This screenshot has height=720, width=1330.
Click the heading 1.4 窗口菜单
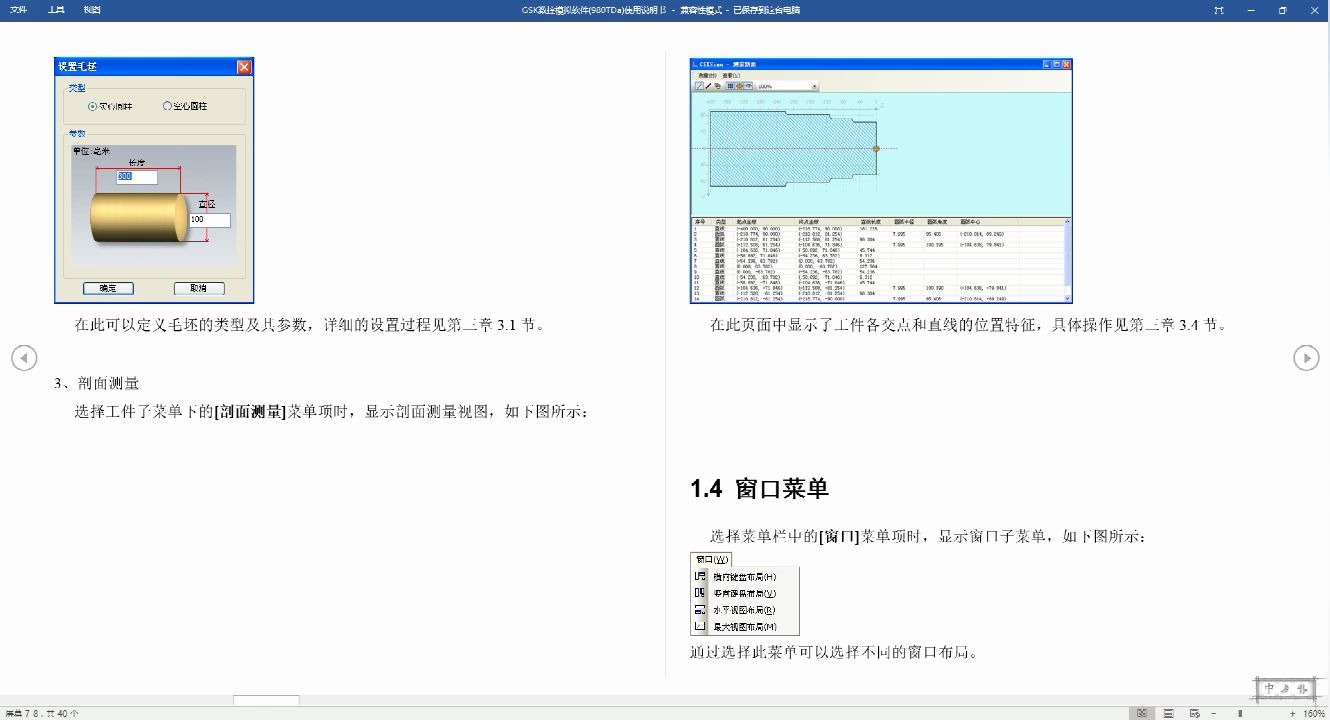coord(759,488)
